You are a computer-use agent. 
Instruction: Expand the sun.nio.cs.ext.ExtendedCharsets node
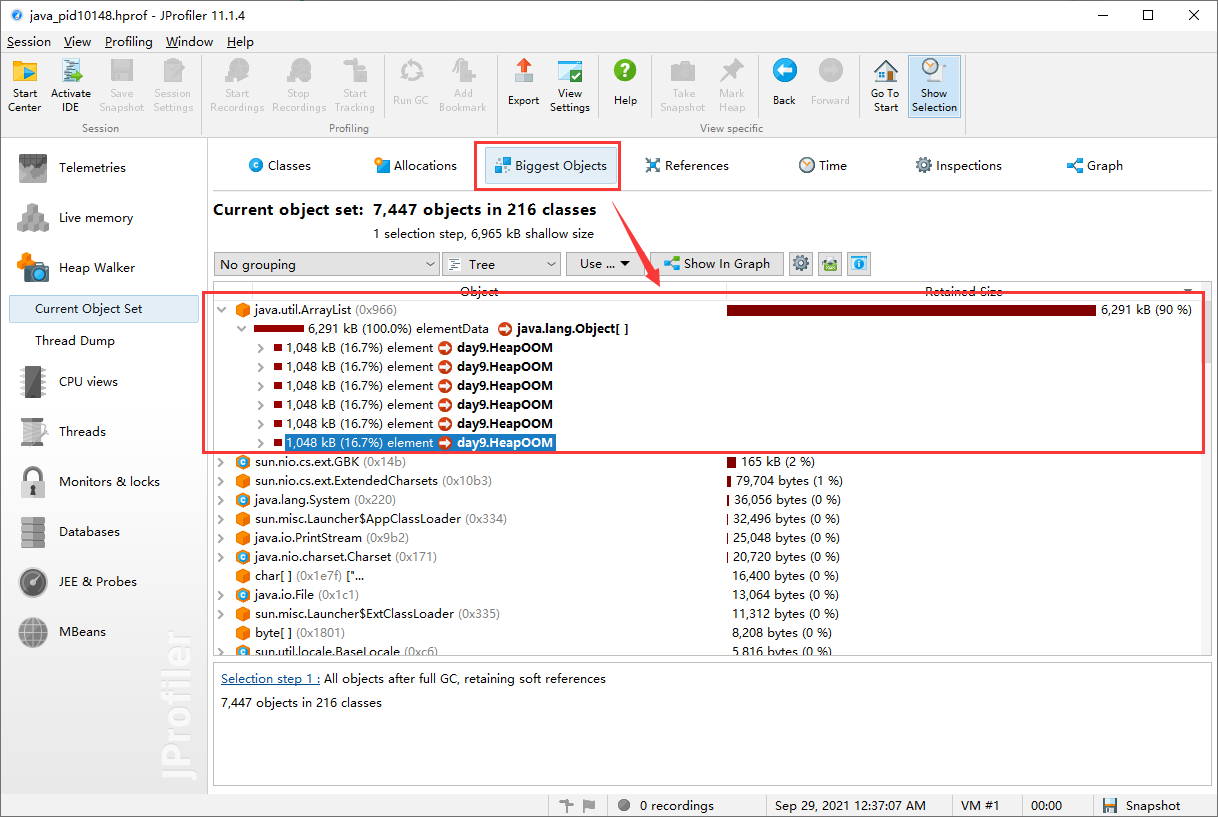click(223, 481)
